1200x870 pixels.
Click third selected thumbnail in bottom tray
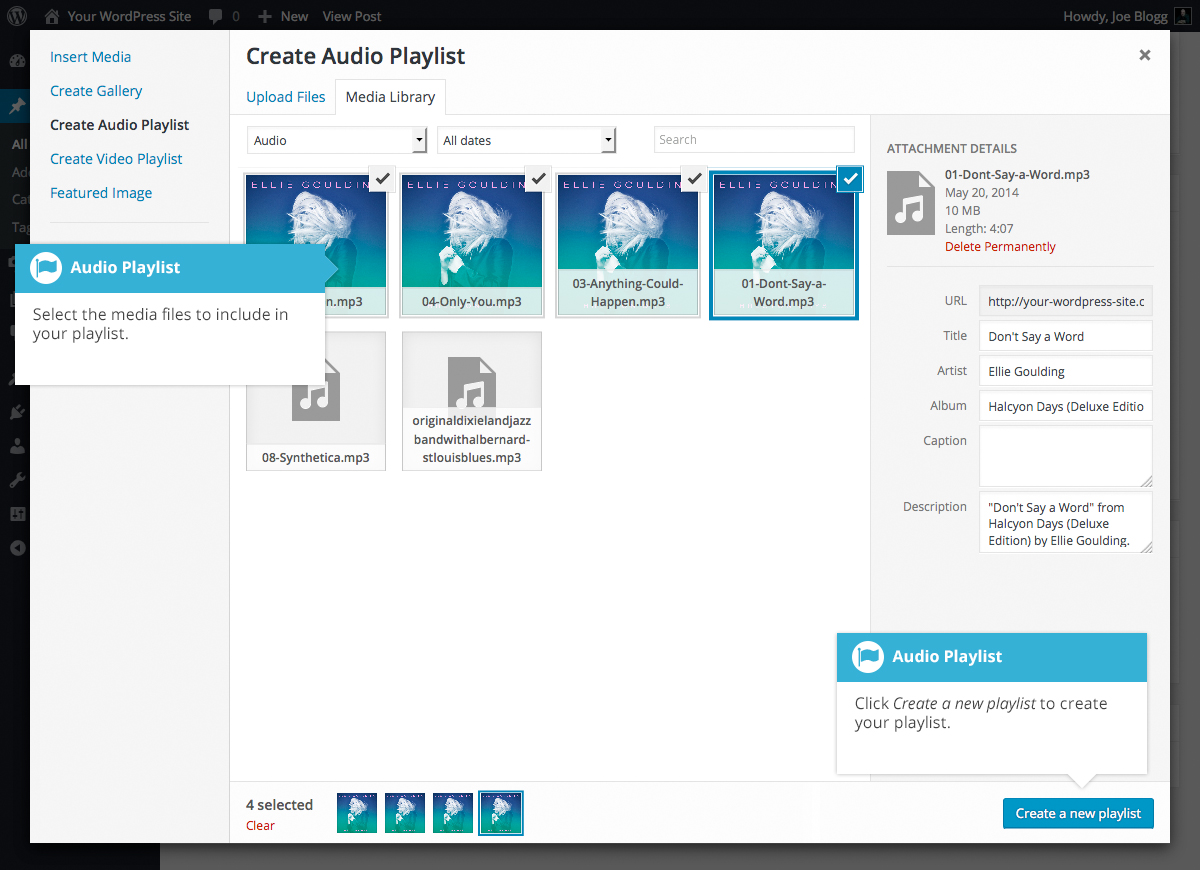pos(453,813)
